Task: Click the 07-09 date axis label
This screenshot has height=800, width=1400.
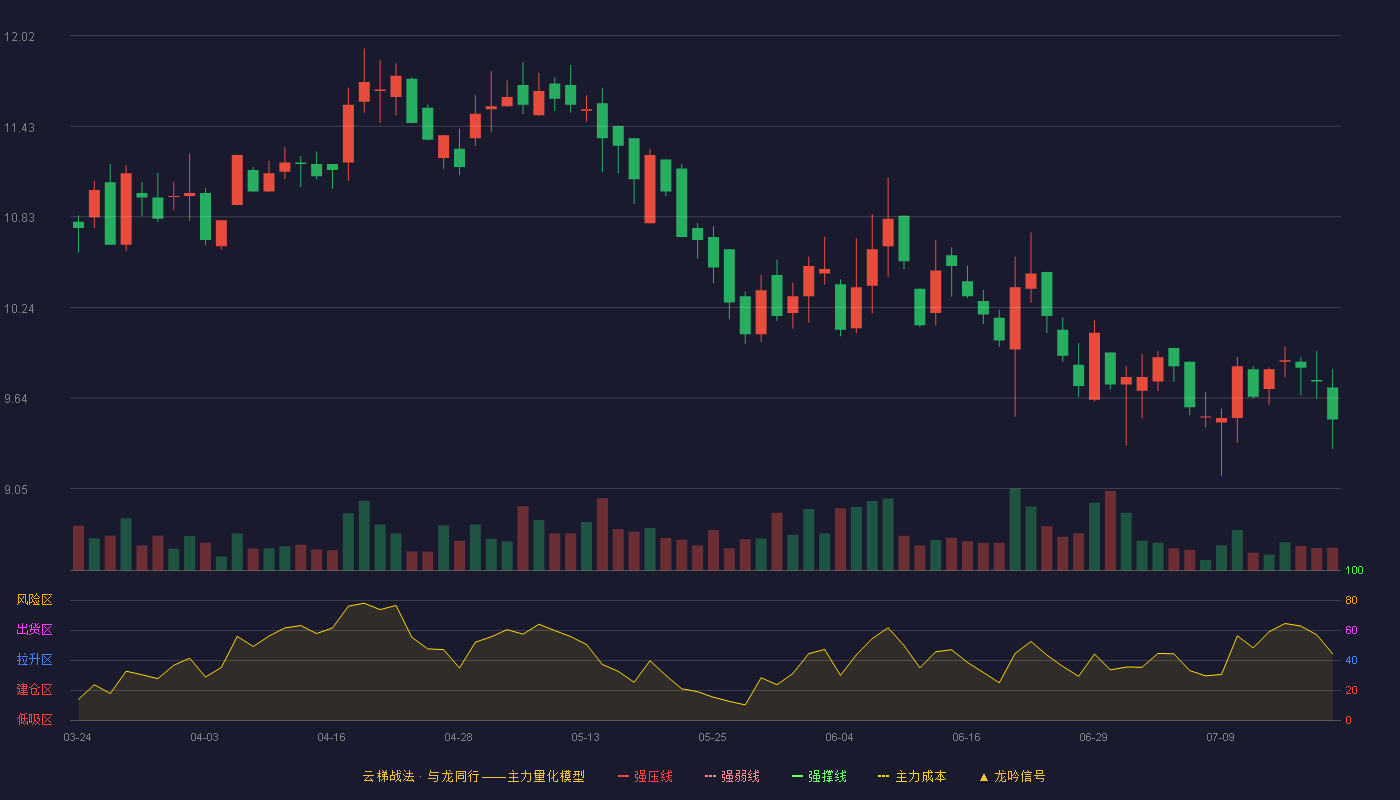Action: click(x=1220, y=737)
